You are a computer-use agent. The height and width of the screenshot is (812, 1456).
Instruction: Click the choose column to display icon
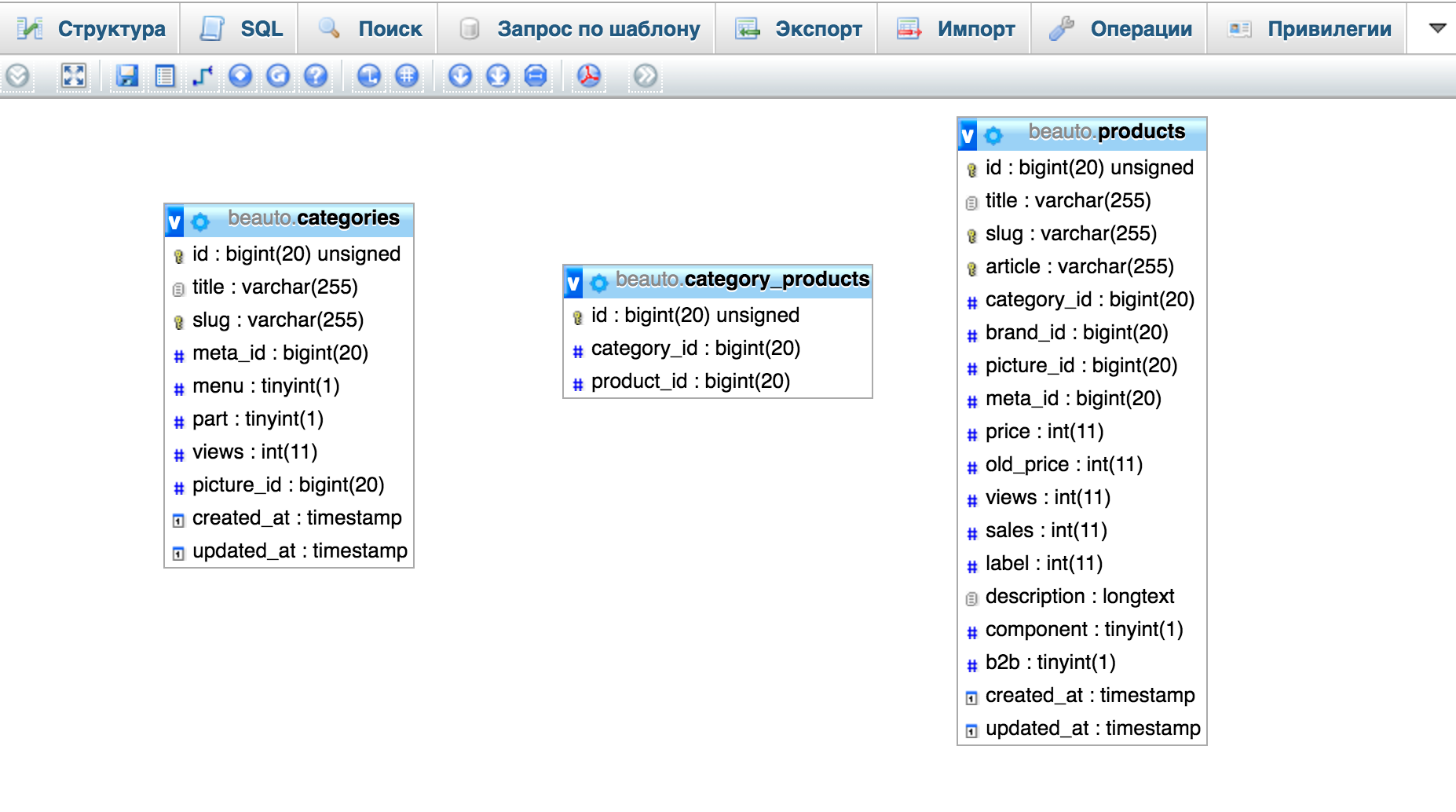coord(240,76)
